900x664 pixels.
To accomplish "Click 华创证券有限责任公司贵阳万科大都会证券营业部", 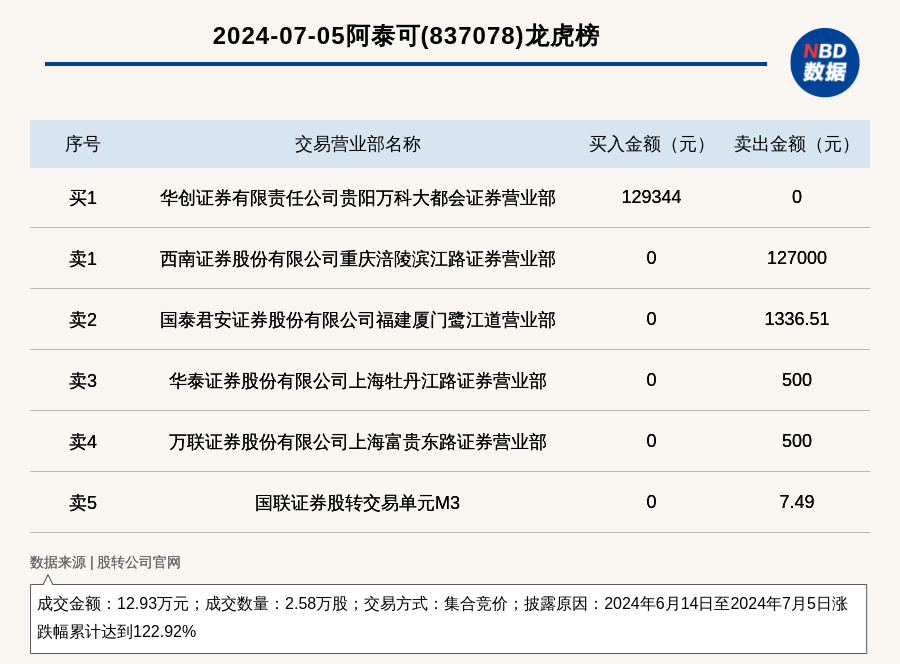I will click(x=358, y=198).
